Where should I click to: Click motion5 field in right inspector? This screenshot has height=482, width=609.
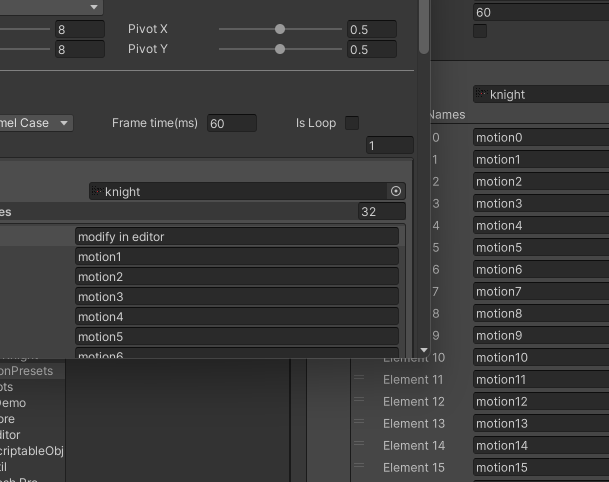click(541, 247)
